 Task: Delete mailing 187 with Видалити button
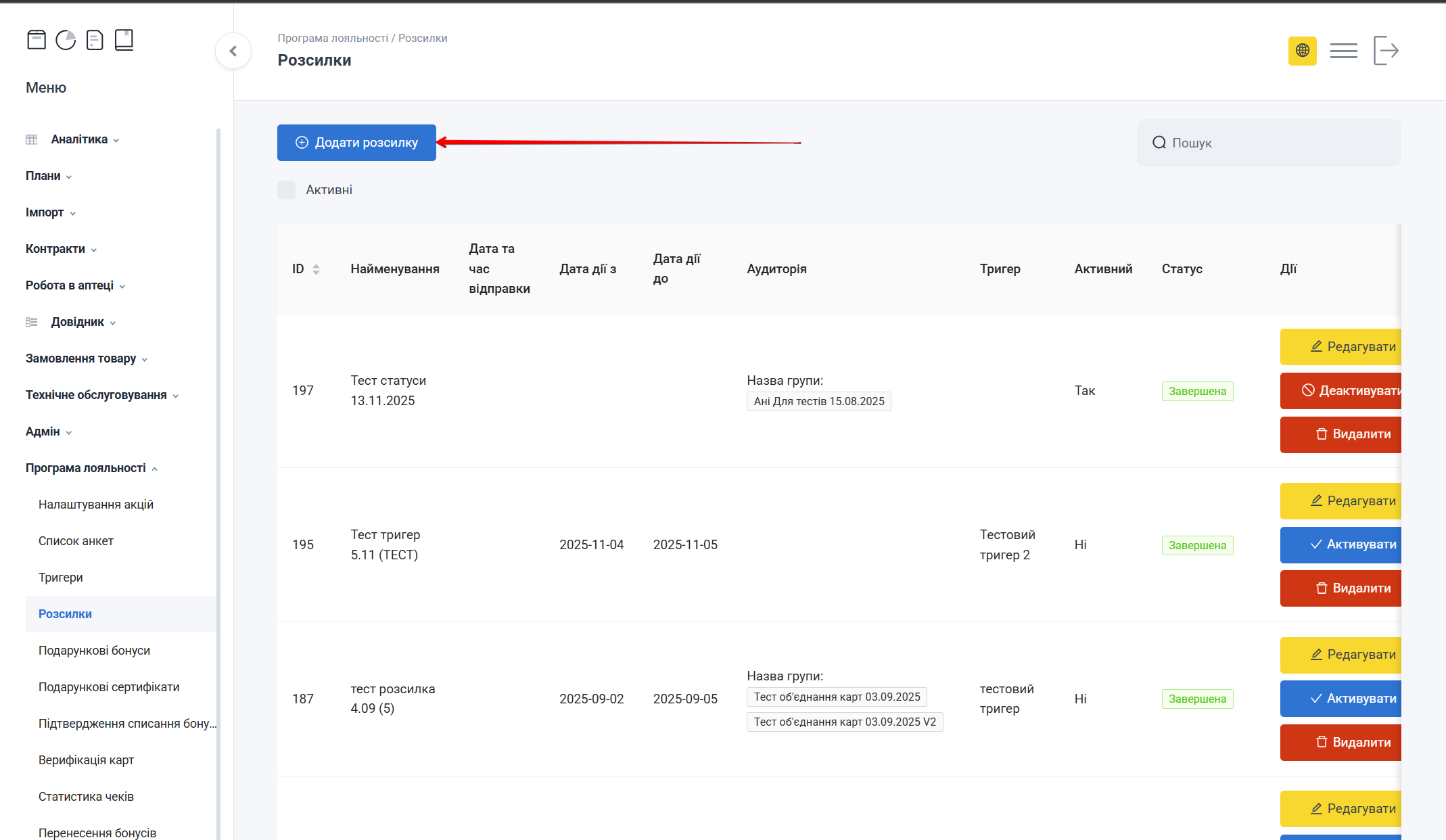point(1341,742)
